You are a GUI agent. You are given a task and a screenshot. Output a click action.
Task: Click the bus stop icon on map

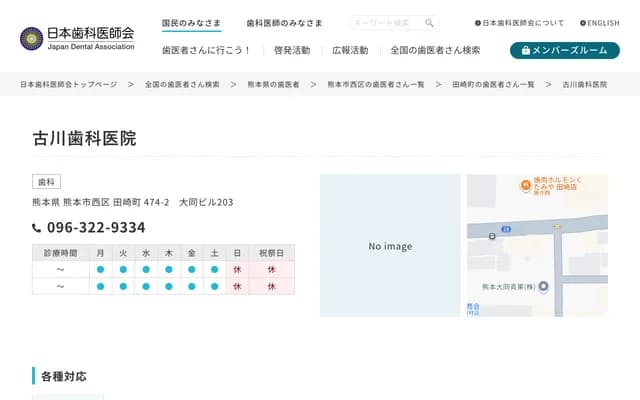tap(492, 237)
